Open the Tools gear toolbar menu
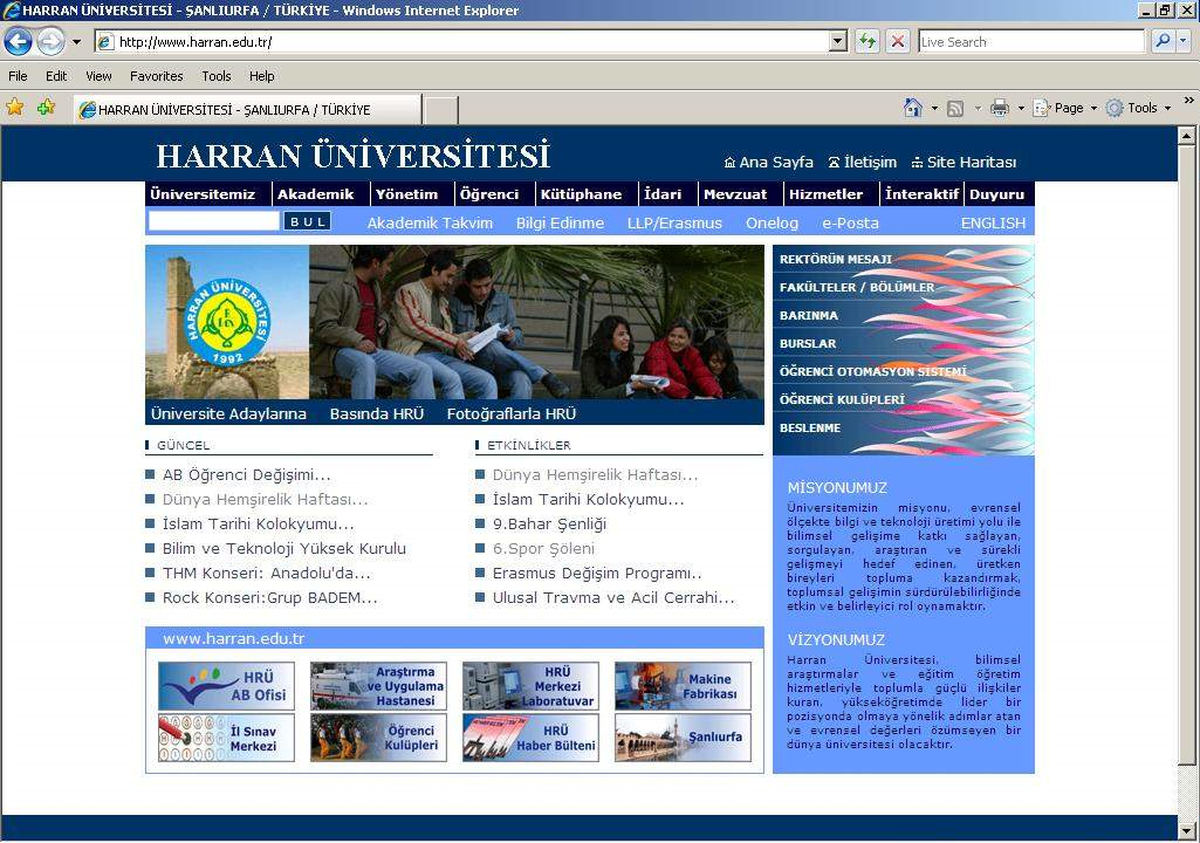 (x=1138, y=108)
